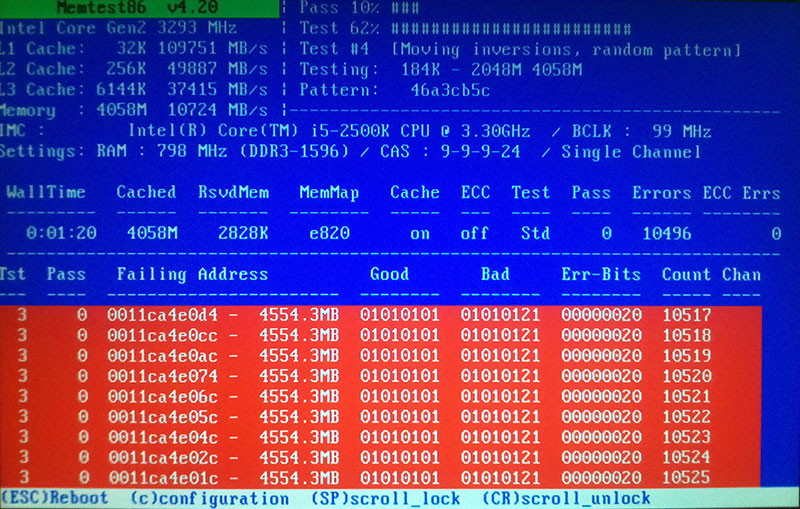800x509 pixels.
Task: Click the WallTime value 0:01:20
Action: click(x=61, y=233)
